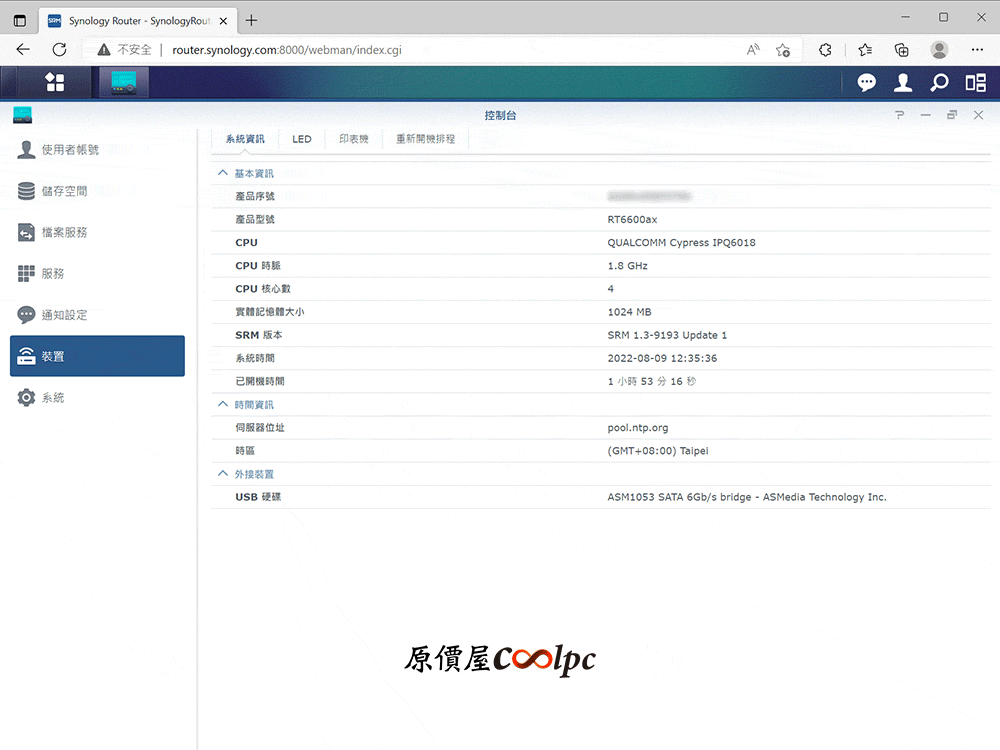
Task: Open the tab actions menu icon
Action: point(20,20)
